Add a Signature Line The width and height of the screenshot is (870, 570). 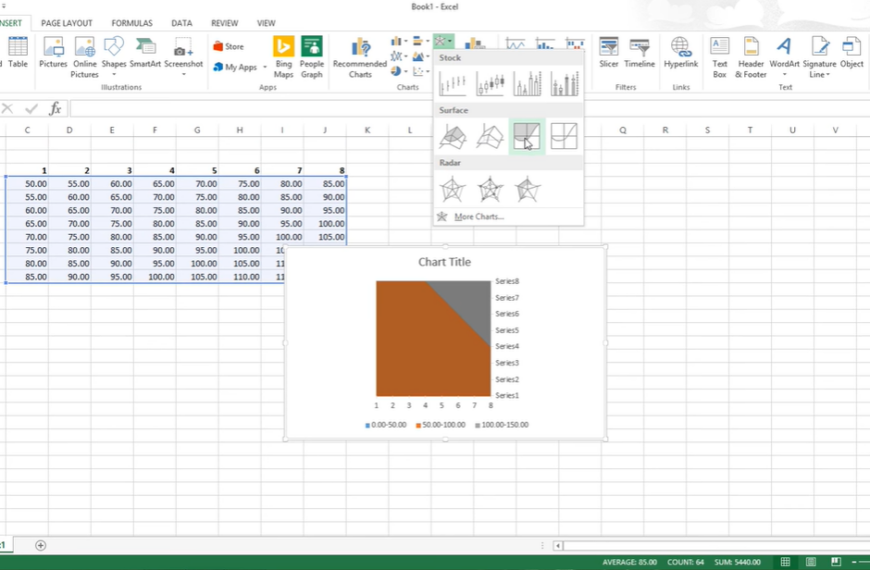[820, 57]
